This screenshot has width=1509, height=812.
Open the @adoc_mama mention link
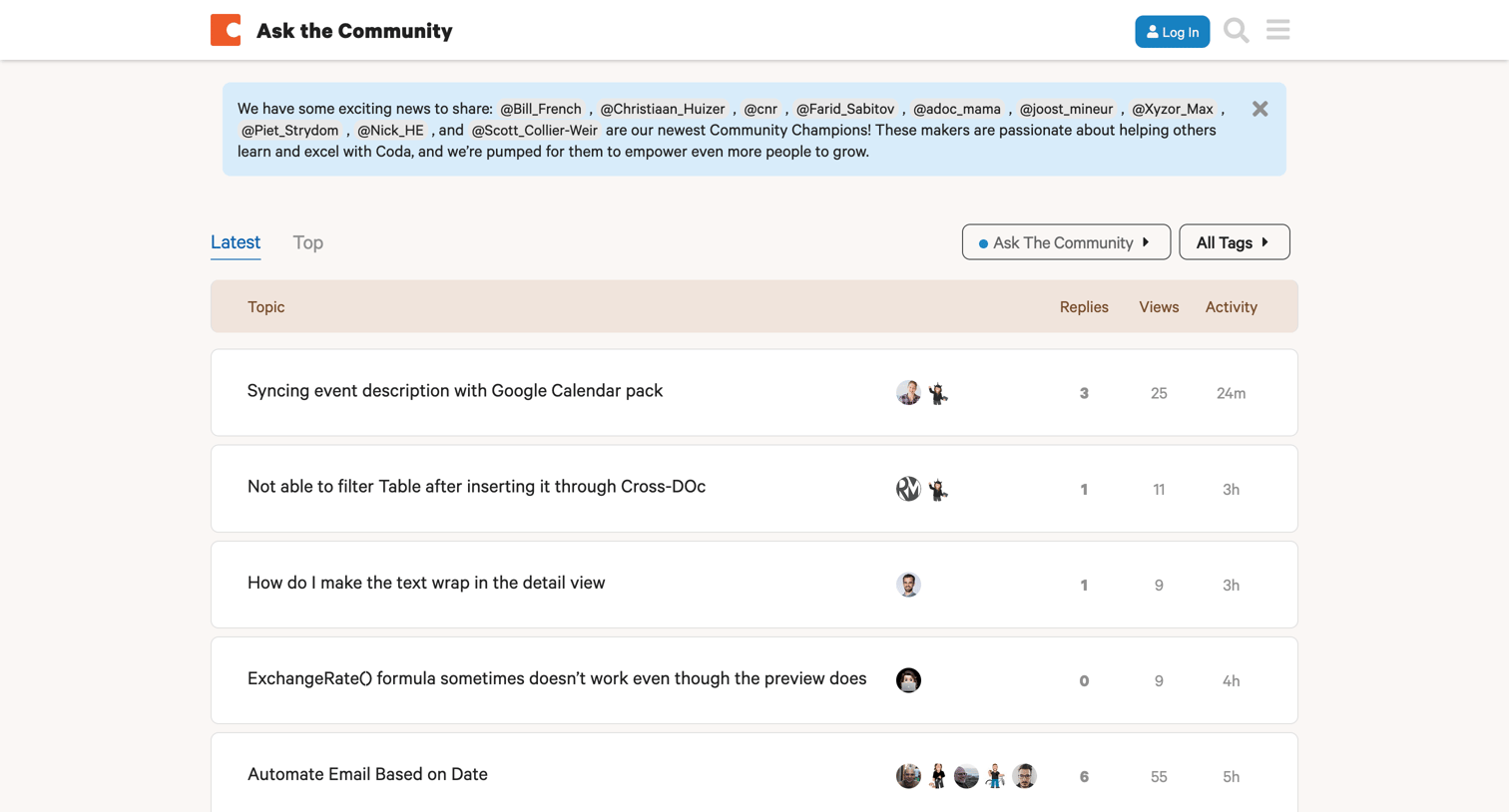[x=957, y=109]
